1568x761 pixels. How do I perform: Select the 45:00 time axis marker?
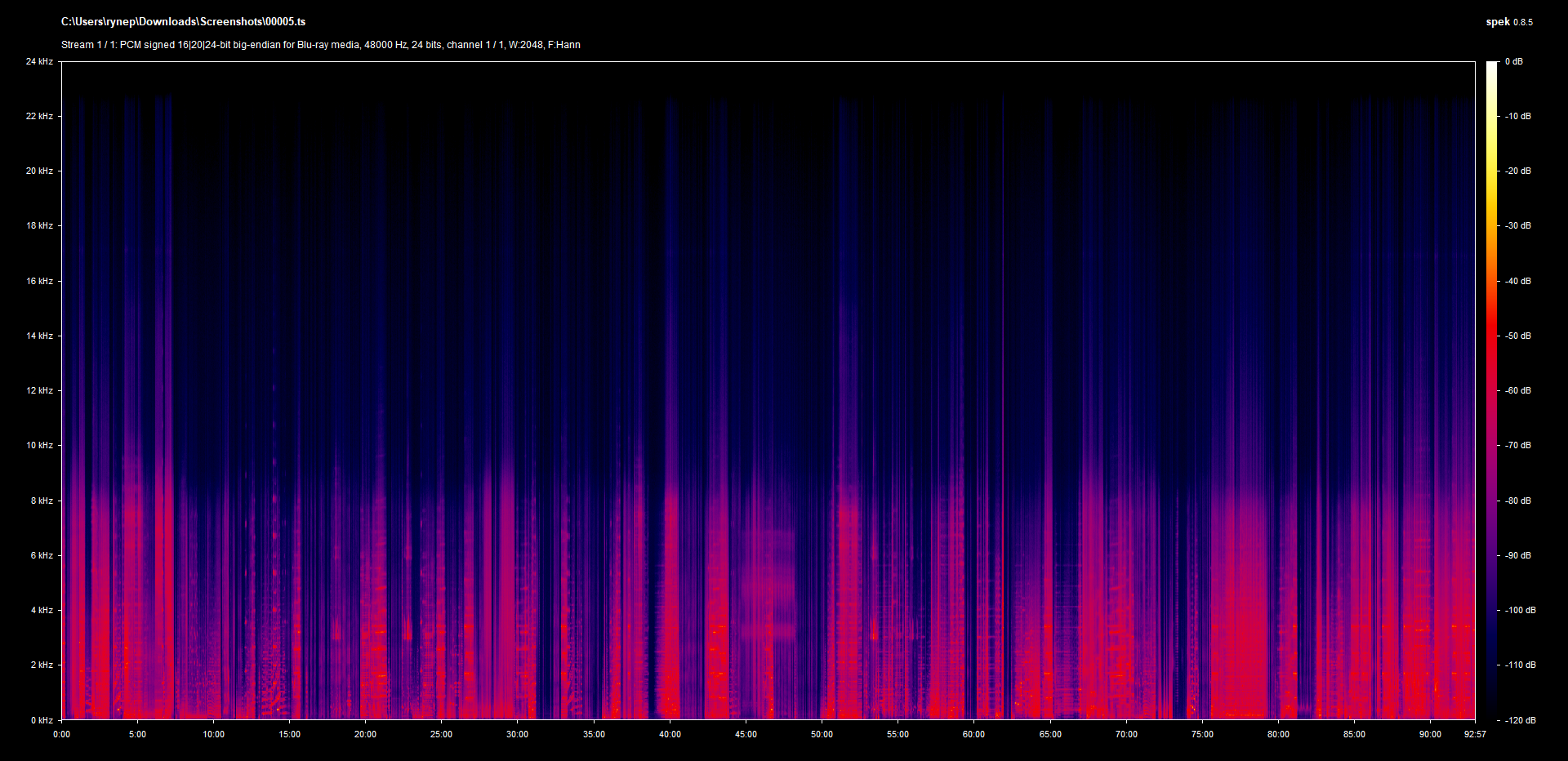(746, 735)
